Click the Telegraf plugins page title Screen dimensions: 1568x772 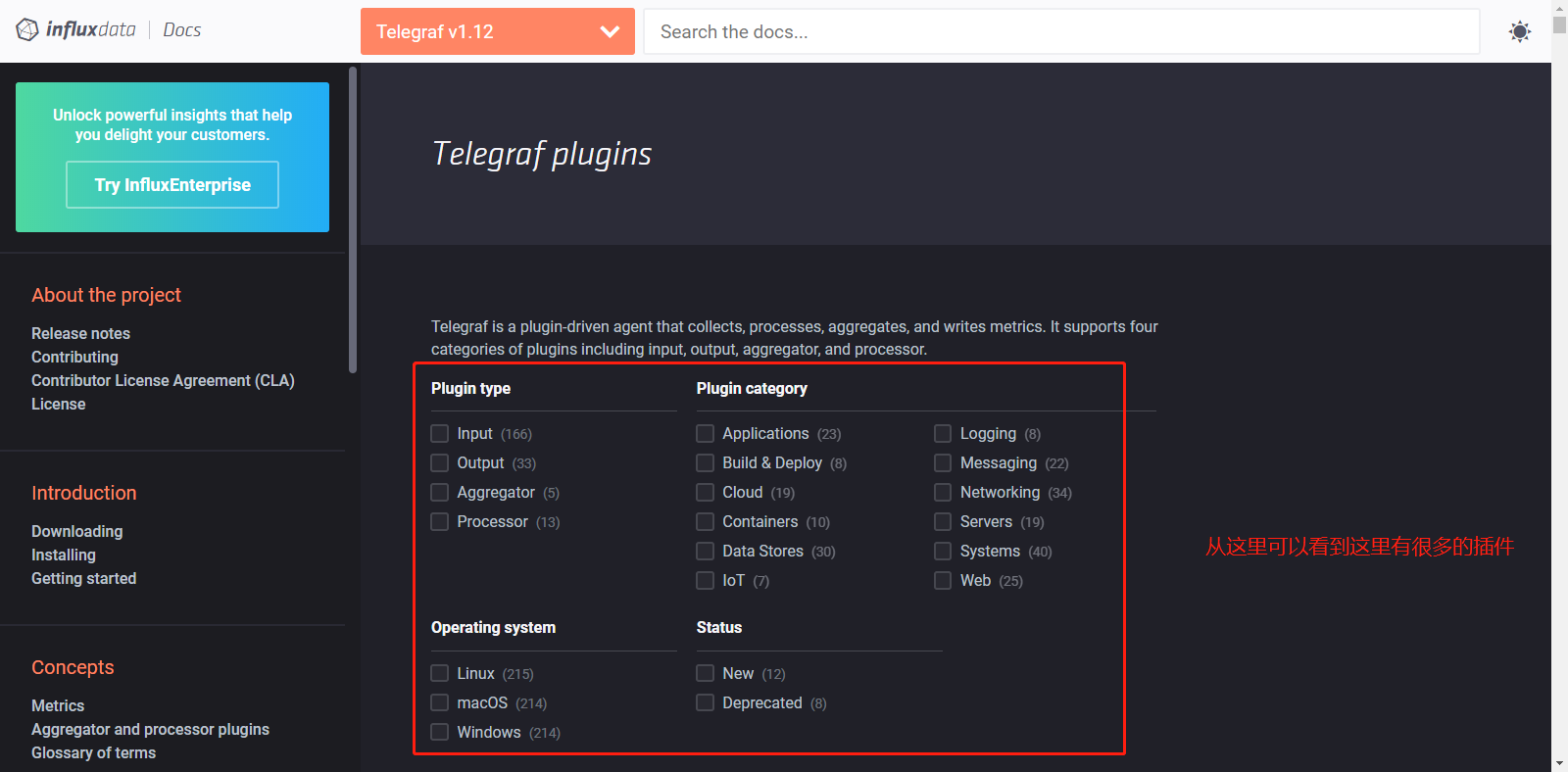click(x=542, y=154)
